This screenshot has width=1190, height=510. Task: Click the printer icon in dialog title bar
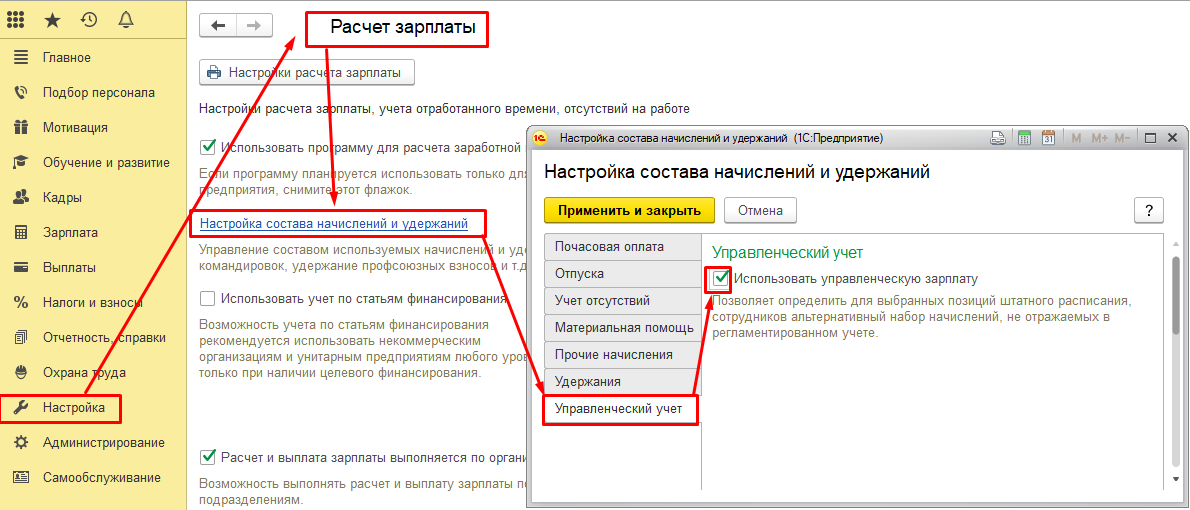997,138
